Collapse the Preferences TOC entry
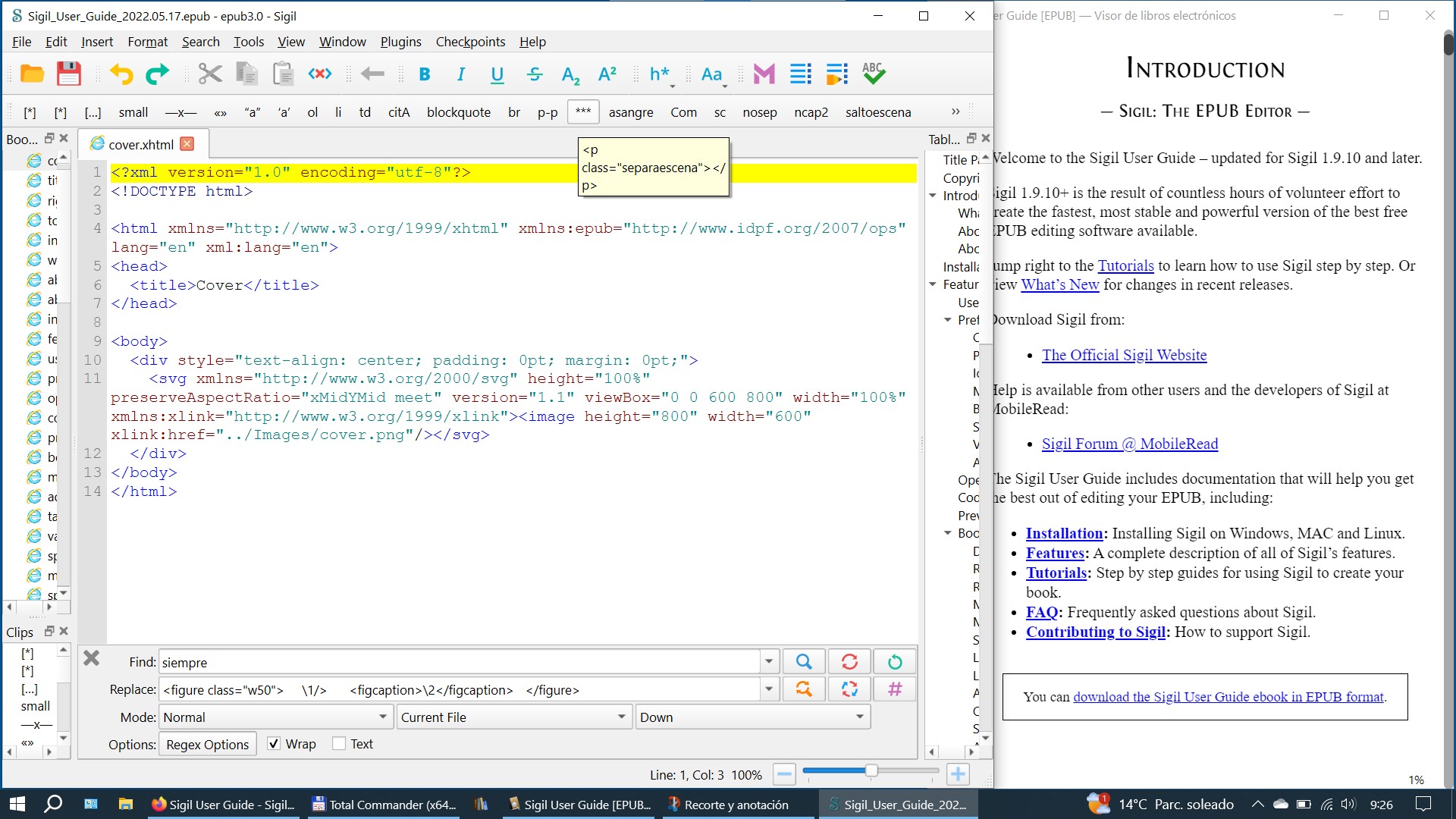1456x819 pixels. (x=948, y=320)
